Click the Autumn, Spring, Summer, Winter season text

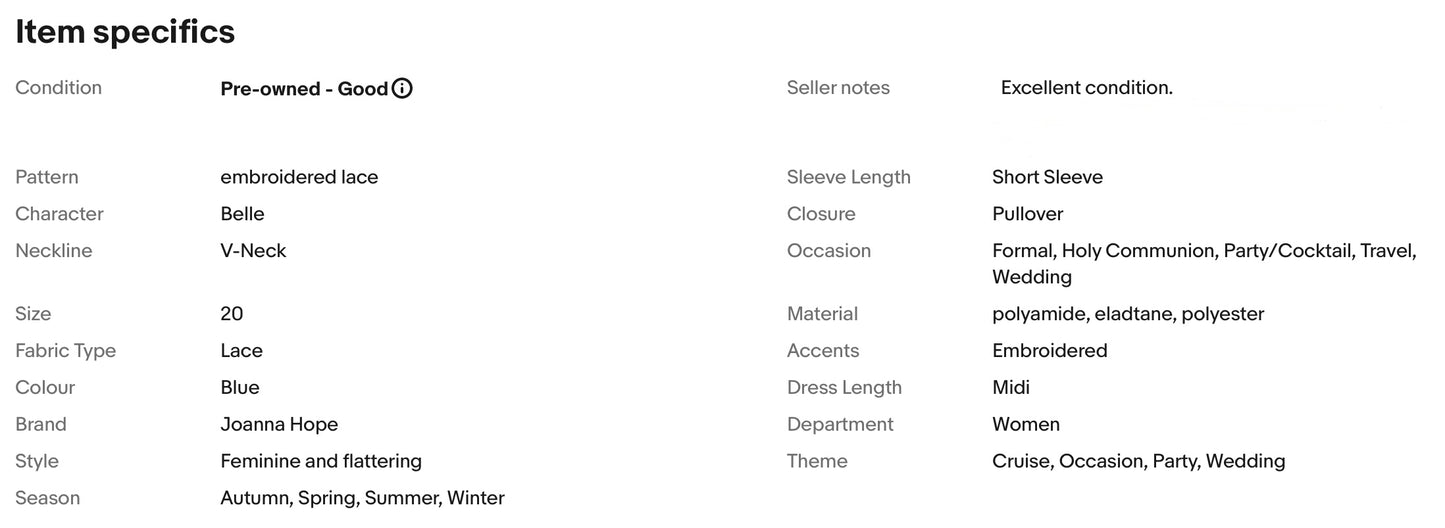pos(362,498)
